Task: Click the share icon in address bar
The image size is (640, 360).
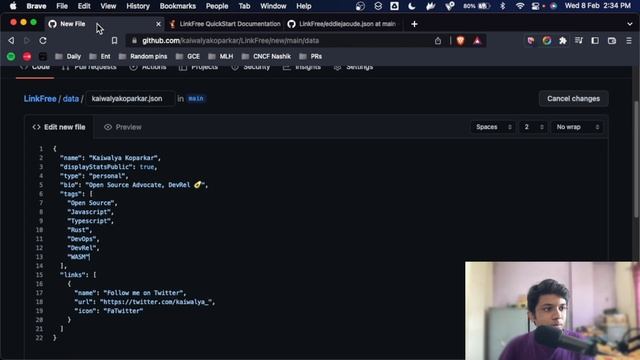Action: [x=438, y=40]
